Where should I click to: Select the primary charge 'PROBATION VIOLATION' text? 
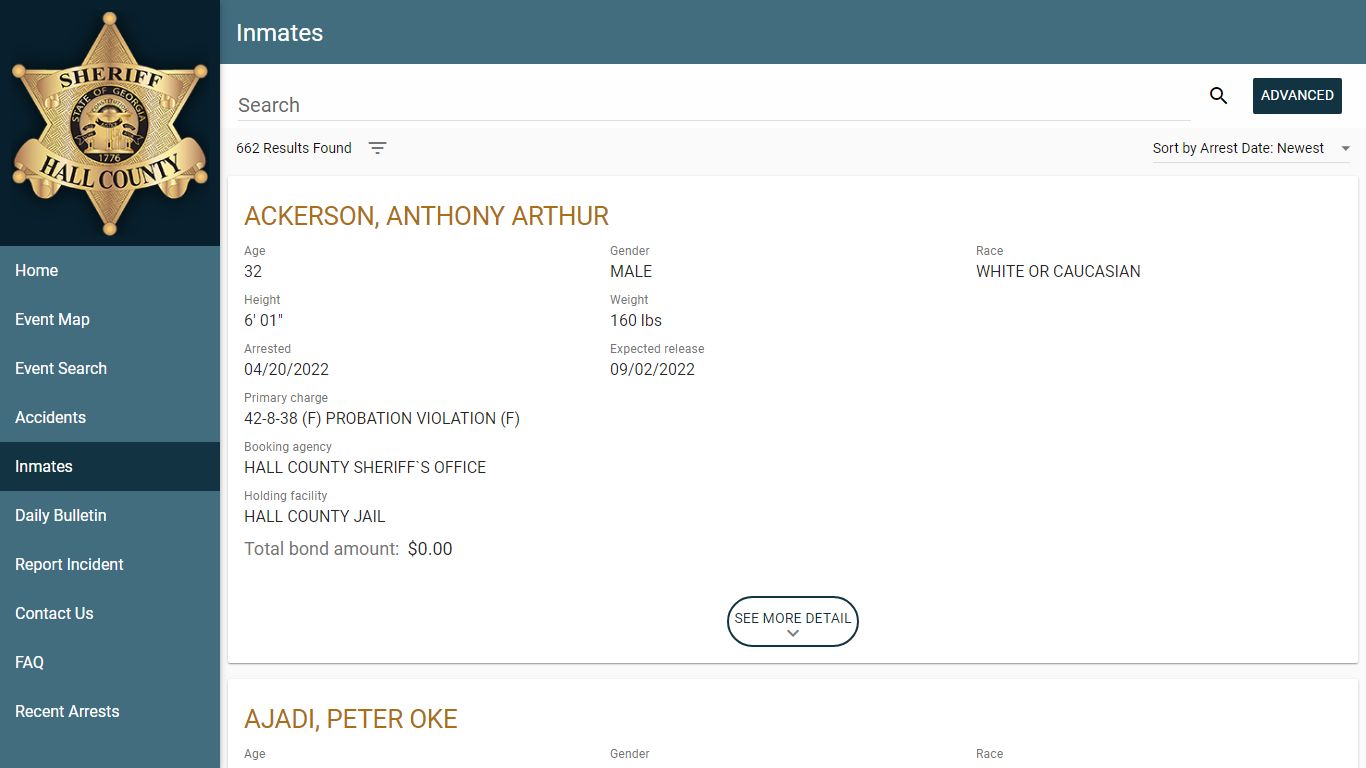tap(382, 418)
